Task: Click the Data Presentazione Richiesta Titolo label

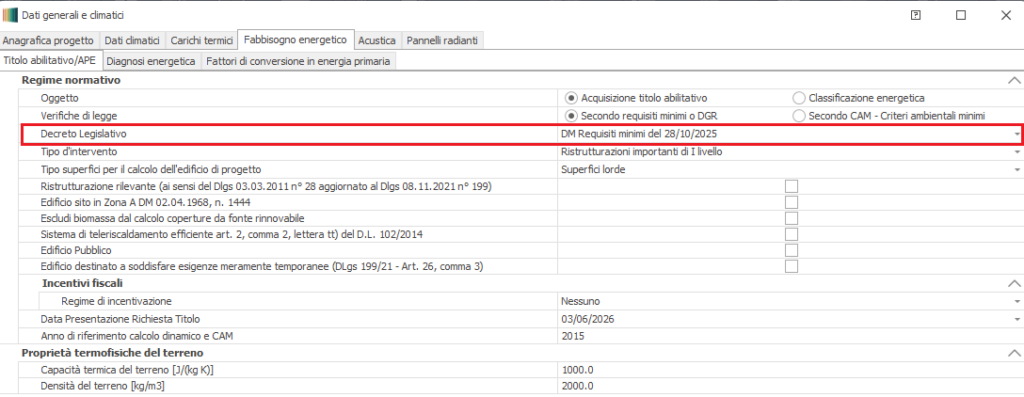Action: (120, 319)
